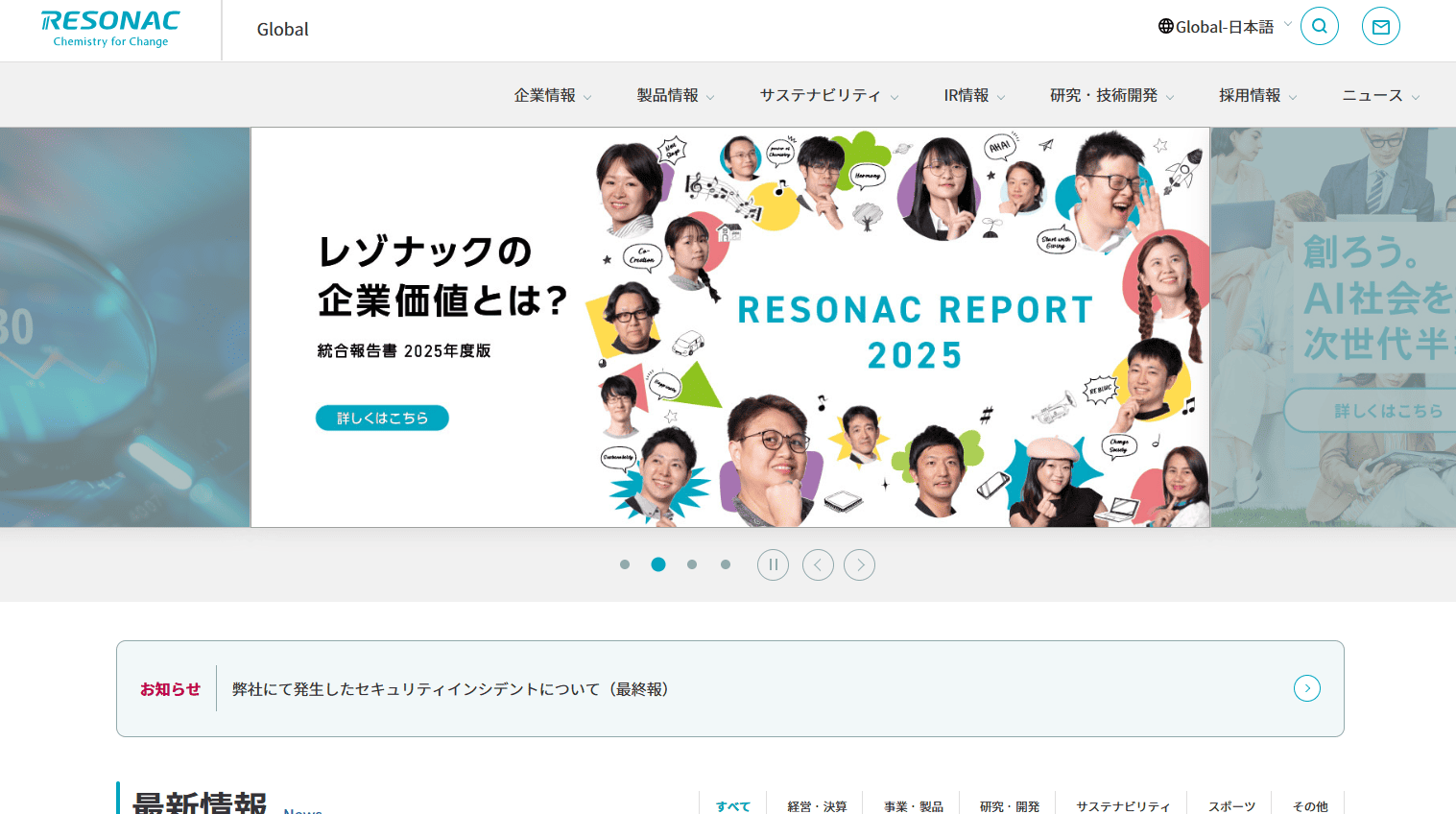Click the previous slide preview on left
Image resolution: width=1456 pixels, height=814 pixels.
coord(125,327)
